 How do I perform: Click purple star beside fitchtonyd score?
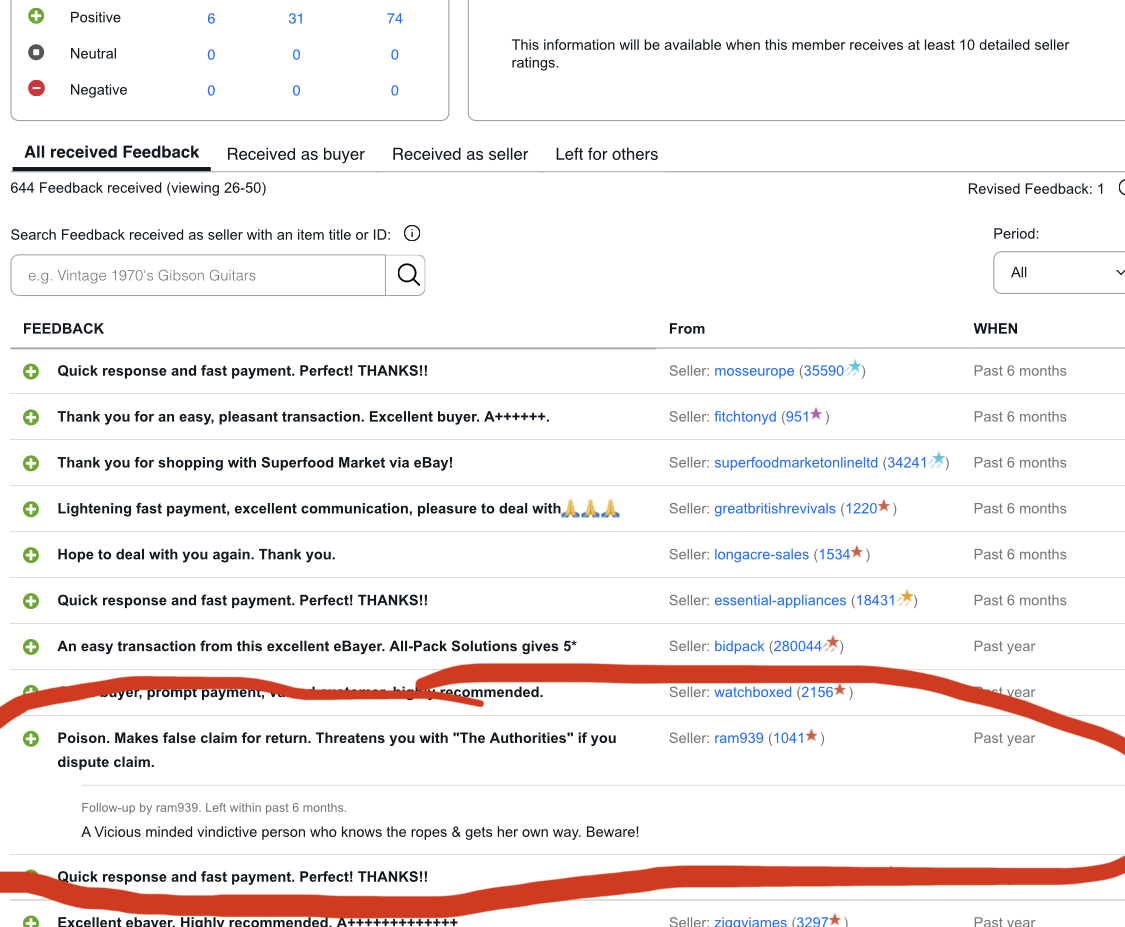(x=816, y=415)
